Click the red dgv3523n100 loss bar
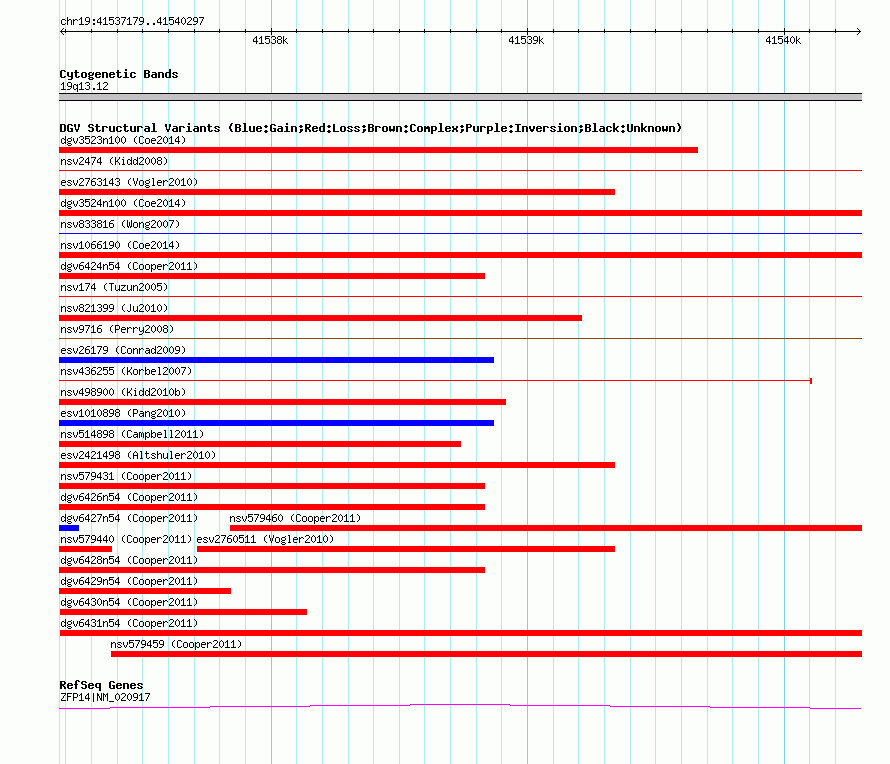The image size is (890, 764). coord(379,150)
